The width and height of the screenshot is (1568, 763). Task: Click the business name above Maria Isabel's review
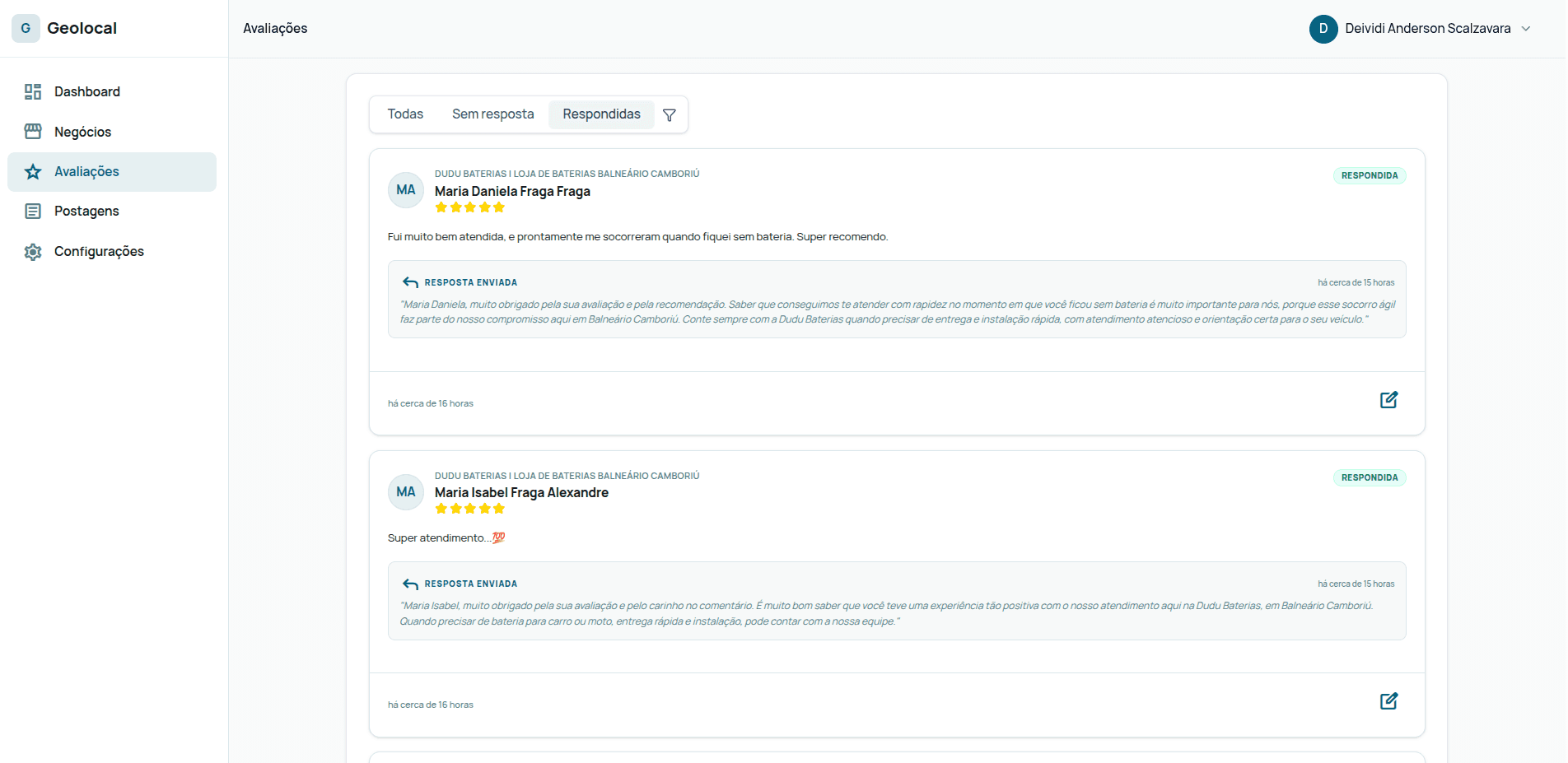tap(567, 476)
